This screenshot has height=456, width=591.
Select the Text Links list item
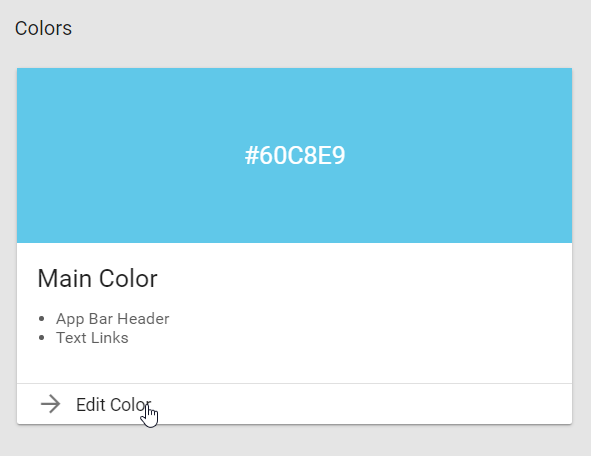pos(92,338)
